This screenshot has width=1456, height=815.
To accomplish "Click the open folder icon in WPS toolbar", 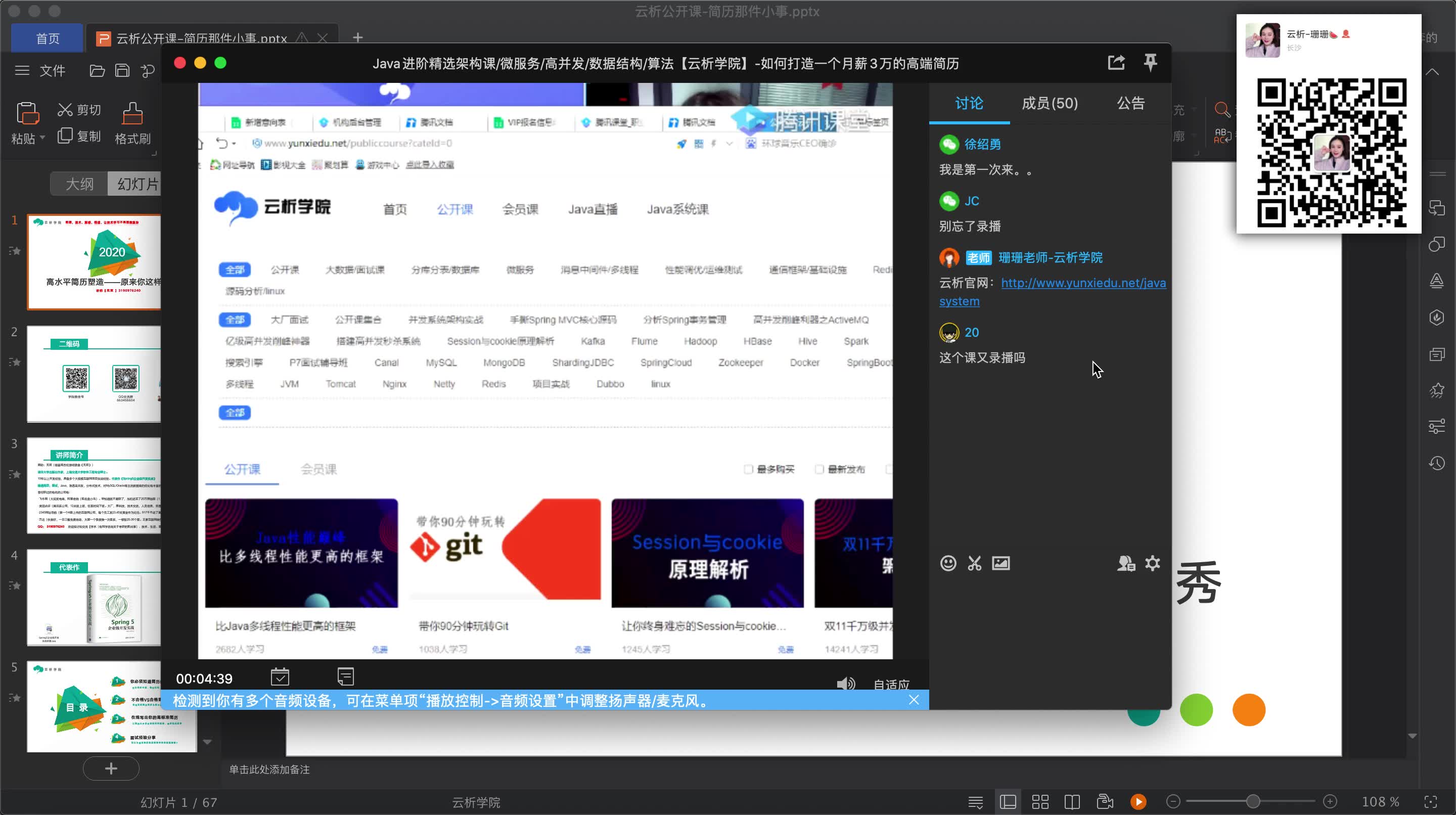I will pyautogui.click(x=97, y=71).
